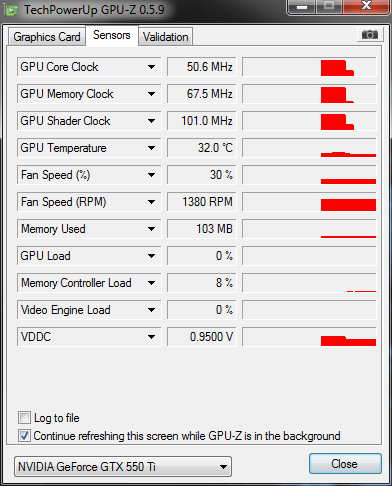Image resolution: width=392 pixels, height=486 pixels.
Task: Click the Close button
Action: pos(345,464)
